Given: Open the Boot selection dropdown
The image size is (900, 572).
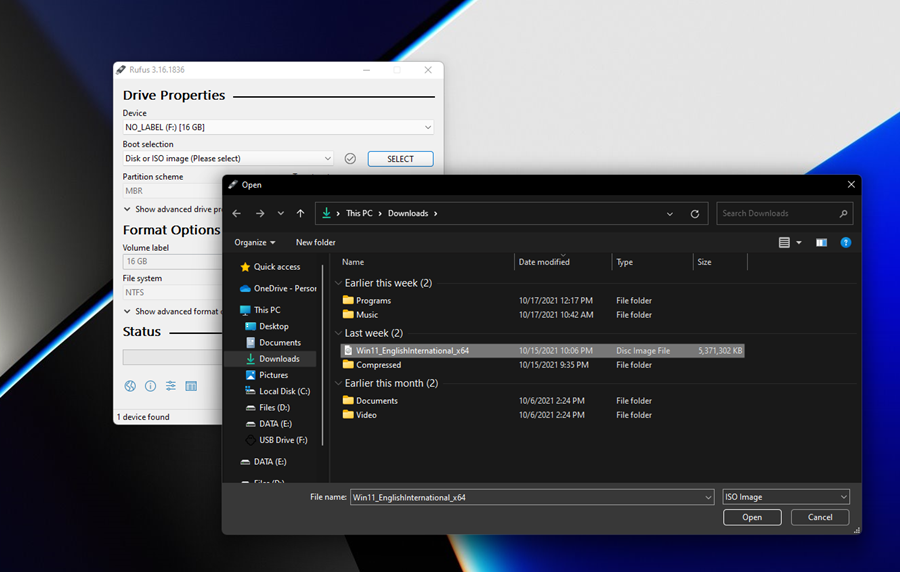Looking at the screenshot, I should (x=228, y=159).
